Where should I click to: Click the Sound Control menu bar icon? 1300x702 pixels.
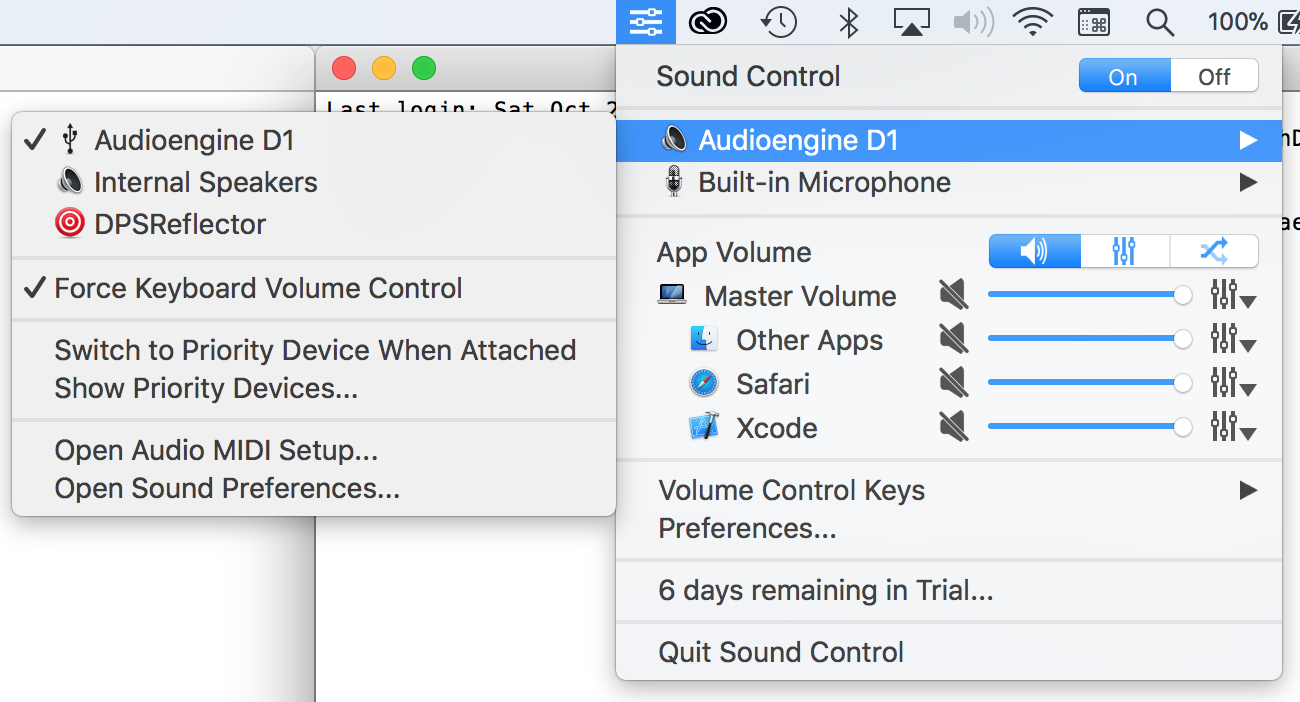[646, 21]
